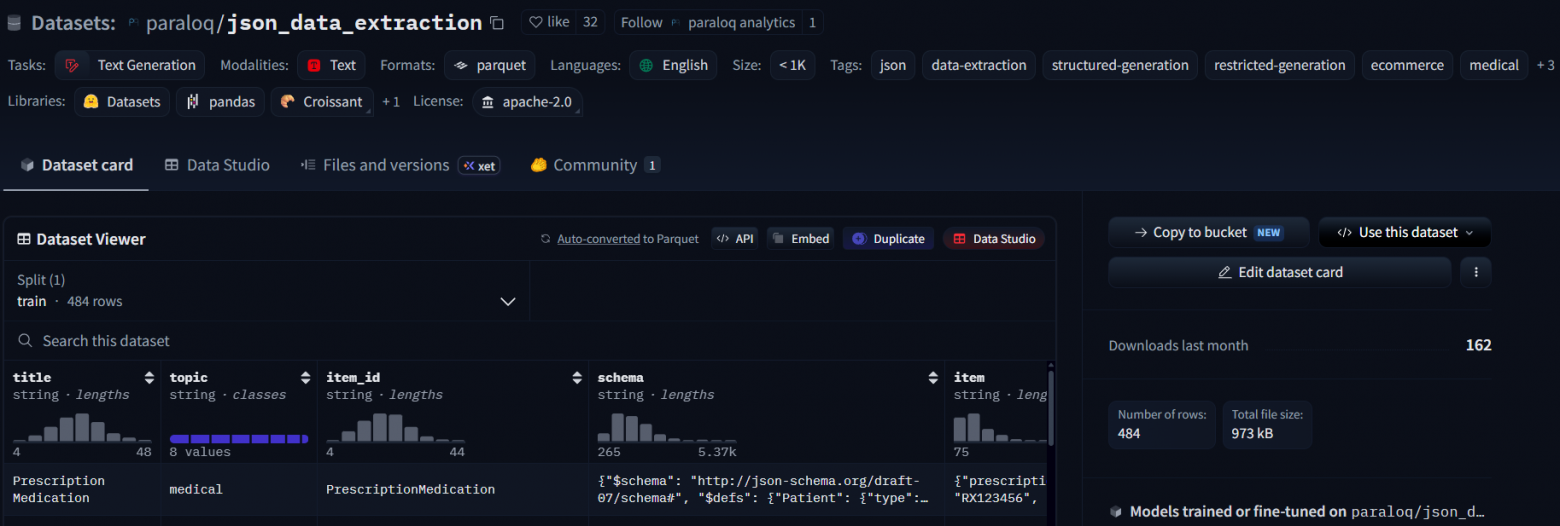Sort by the topic column
Image resolution: width=1560 pixels, height=526 pixels.
(x=306, y=378)
